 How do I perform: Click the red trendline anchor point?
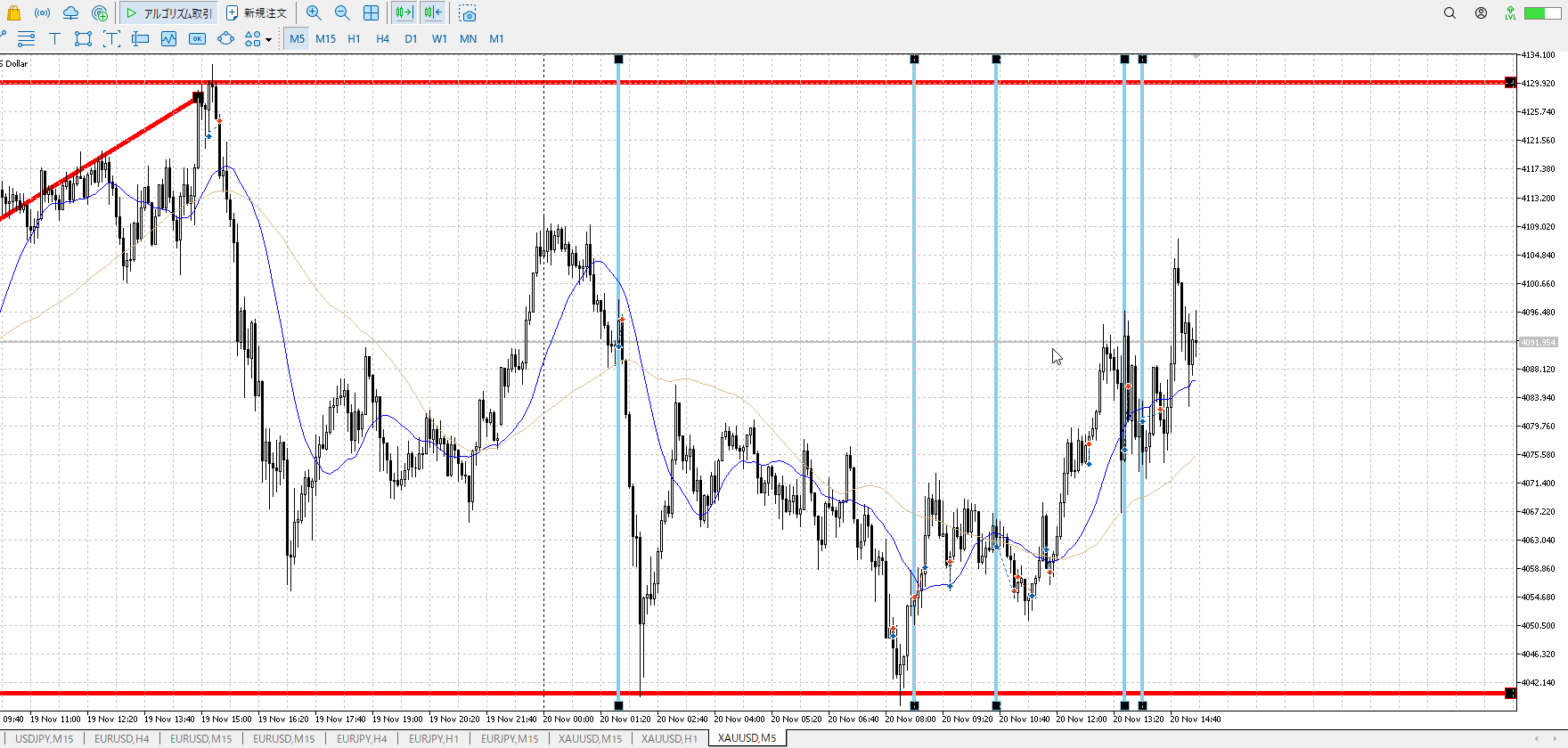click(198, 96)
